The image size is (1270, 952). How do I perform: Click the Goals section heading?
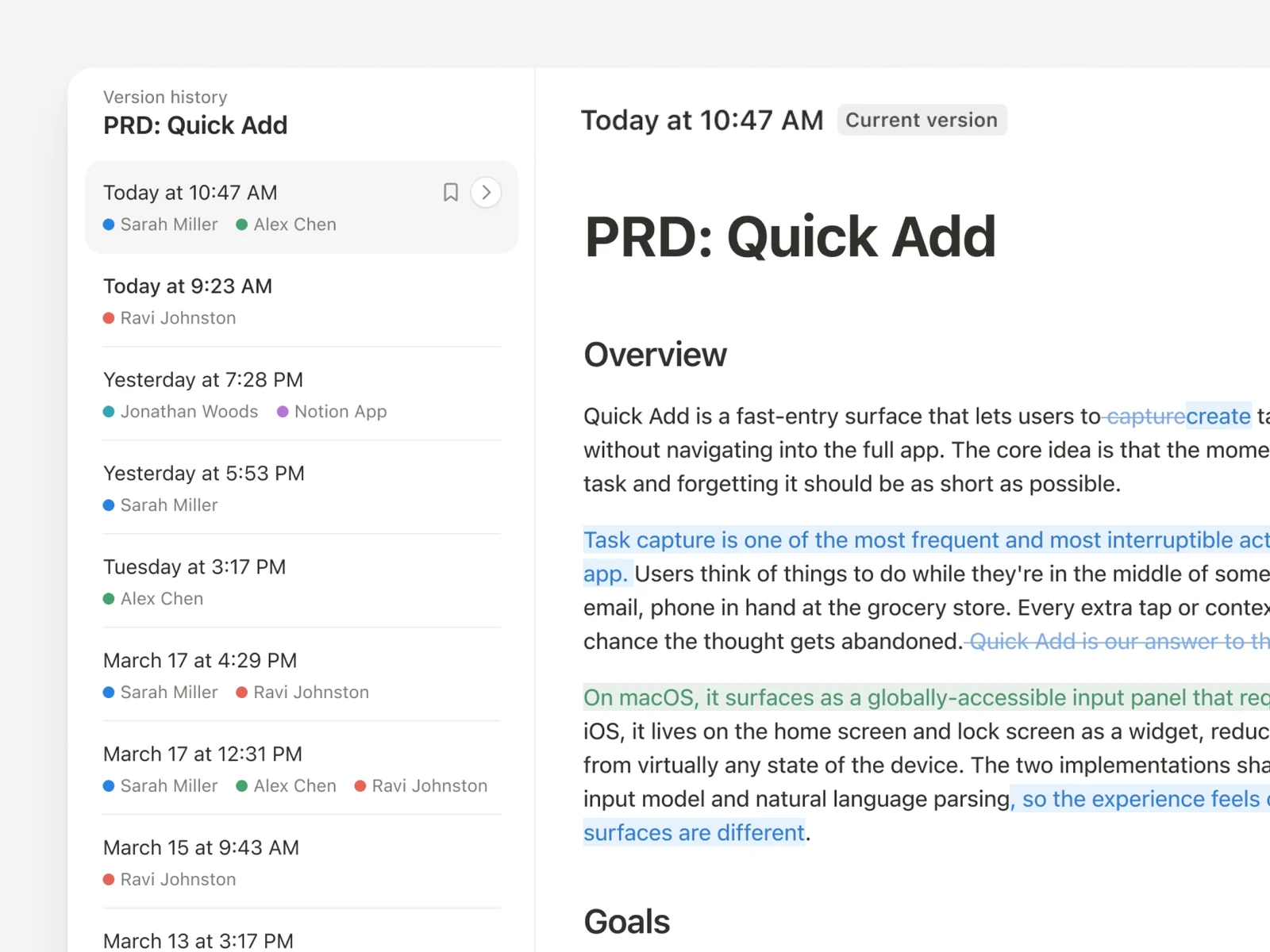point(627,922)
